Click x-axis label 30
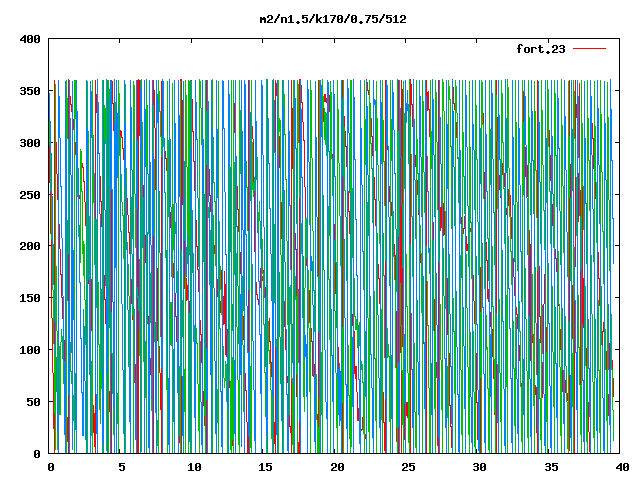Image resolution: width=640 pixels, height=480 pixels. pos(480,467)
